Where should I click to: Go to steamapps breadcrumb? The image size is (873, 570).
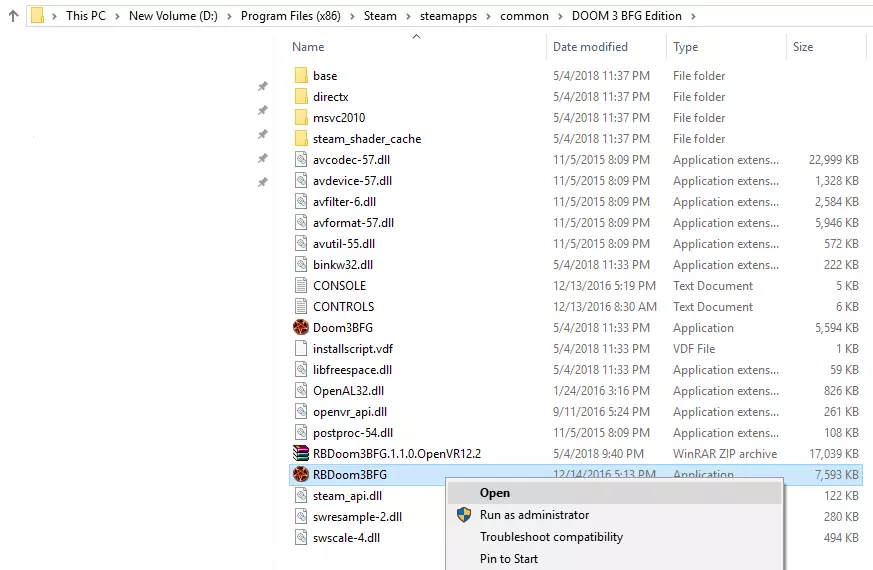(x=448, y=16)
